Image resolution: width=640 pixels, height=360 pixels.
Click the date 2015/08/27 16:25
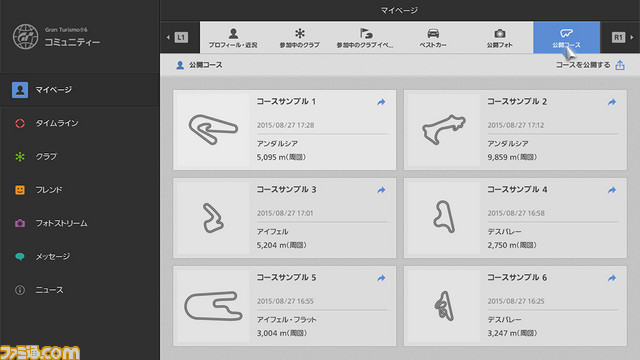click(516, 302)
